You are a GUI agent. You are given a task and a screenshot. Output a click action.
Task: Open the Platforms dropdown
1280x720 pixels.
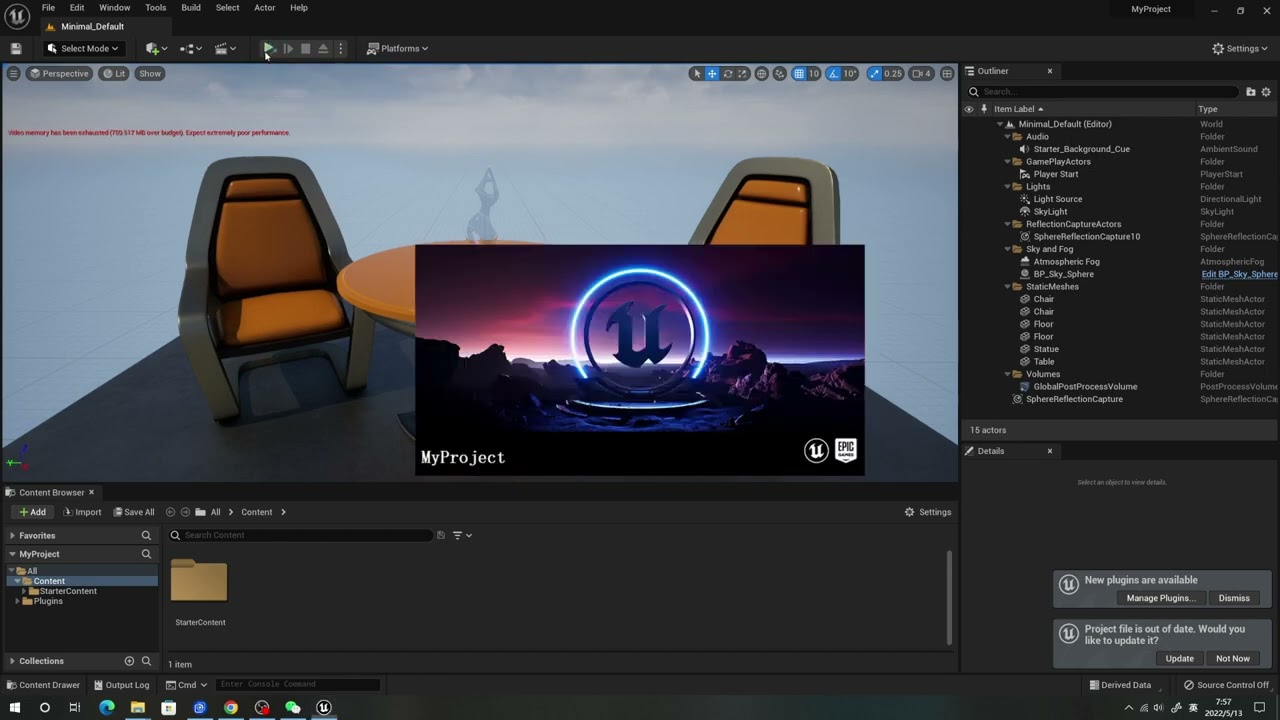click(398, 48)
